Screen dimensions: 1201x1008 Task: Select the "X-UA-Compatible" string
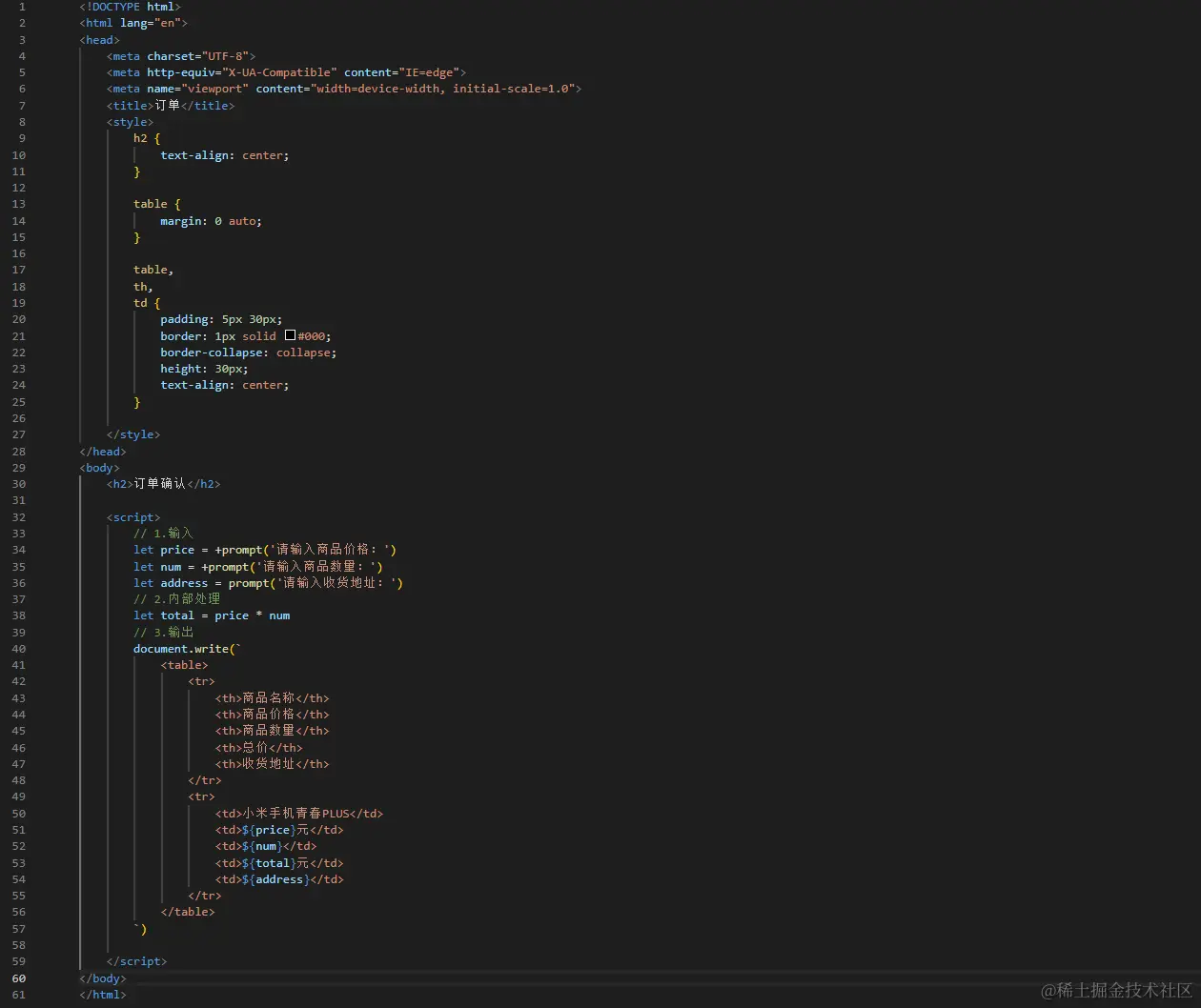279,72
